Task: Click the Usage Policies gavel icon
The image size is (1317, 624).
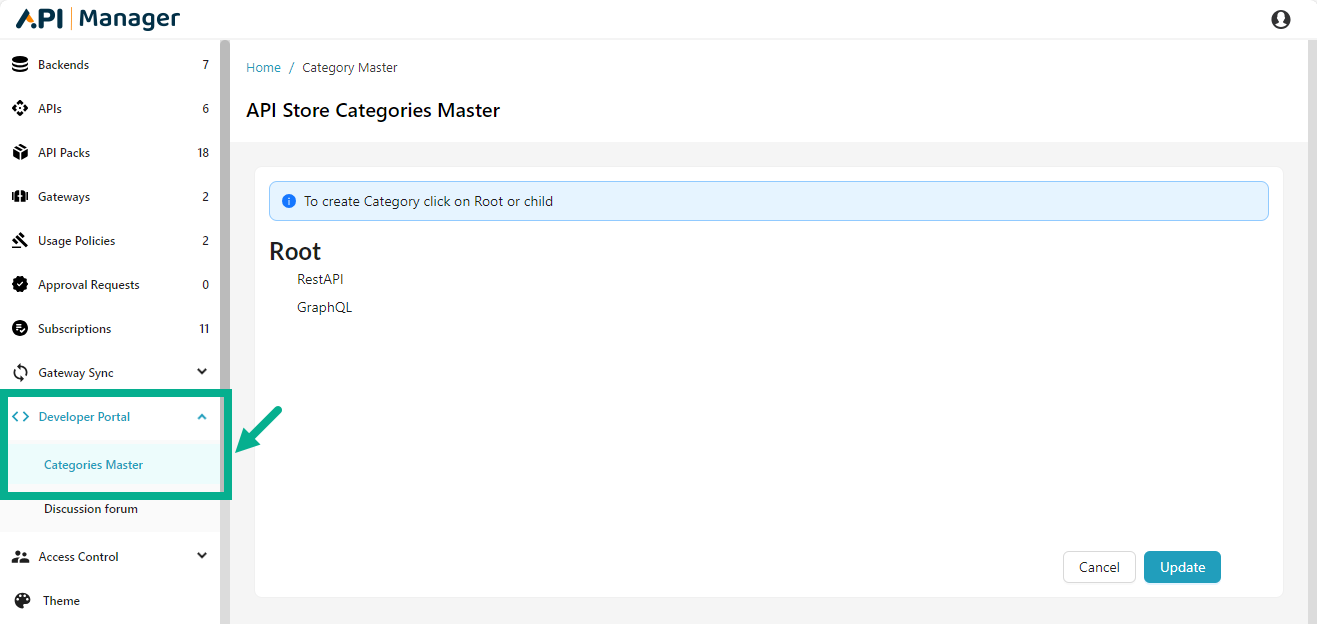Action: (x=20, y=240)
